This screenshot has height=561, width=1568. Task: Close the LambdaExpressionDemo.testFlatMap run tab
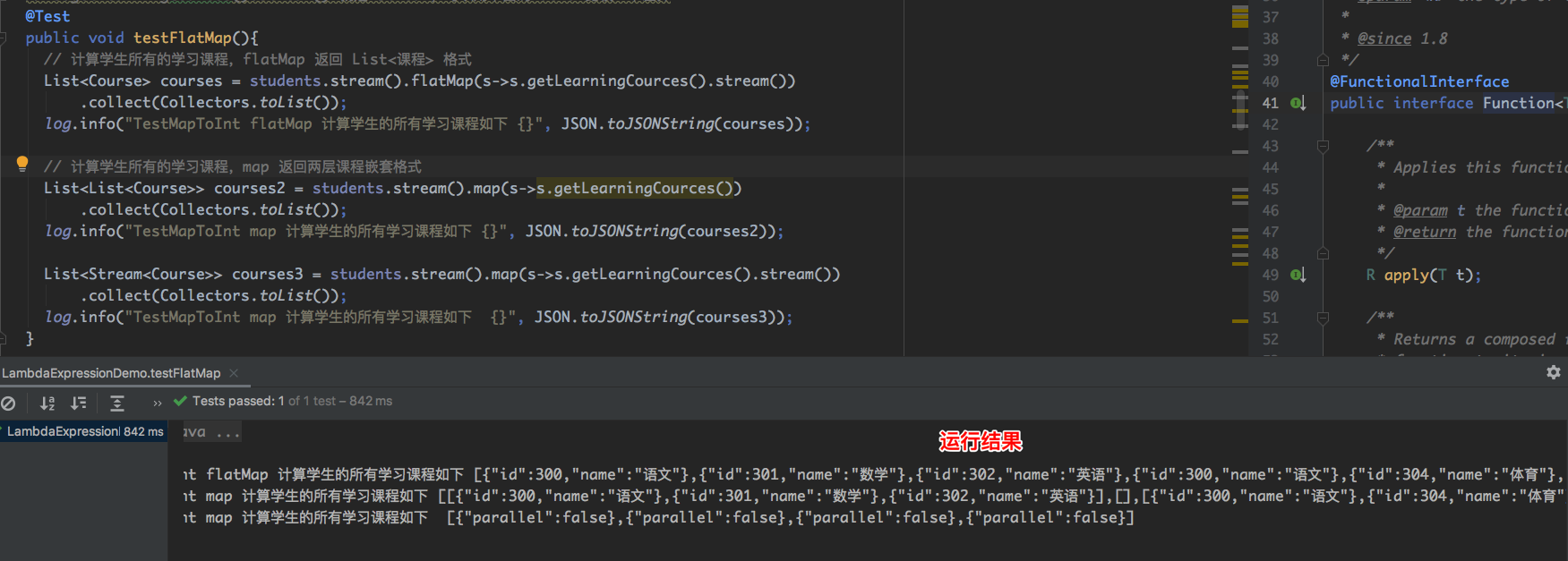coord(234,373)
